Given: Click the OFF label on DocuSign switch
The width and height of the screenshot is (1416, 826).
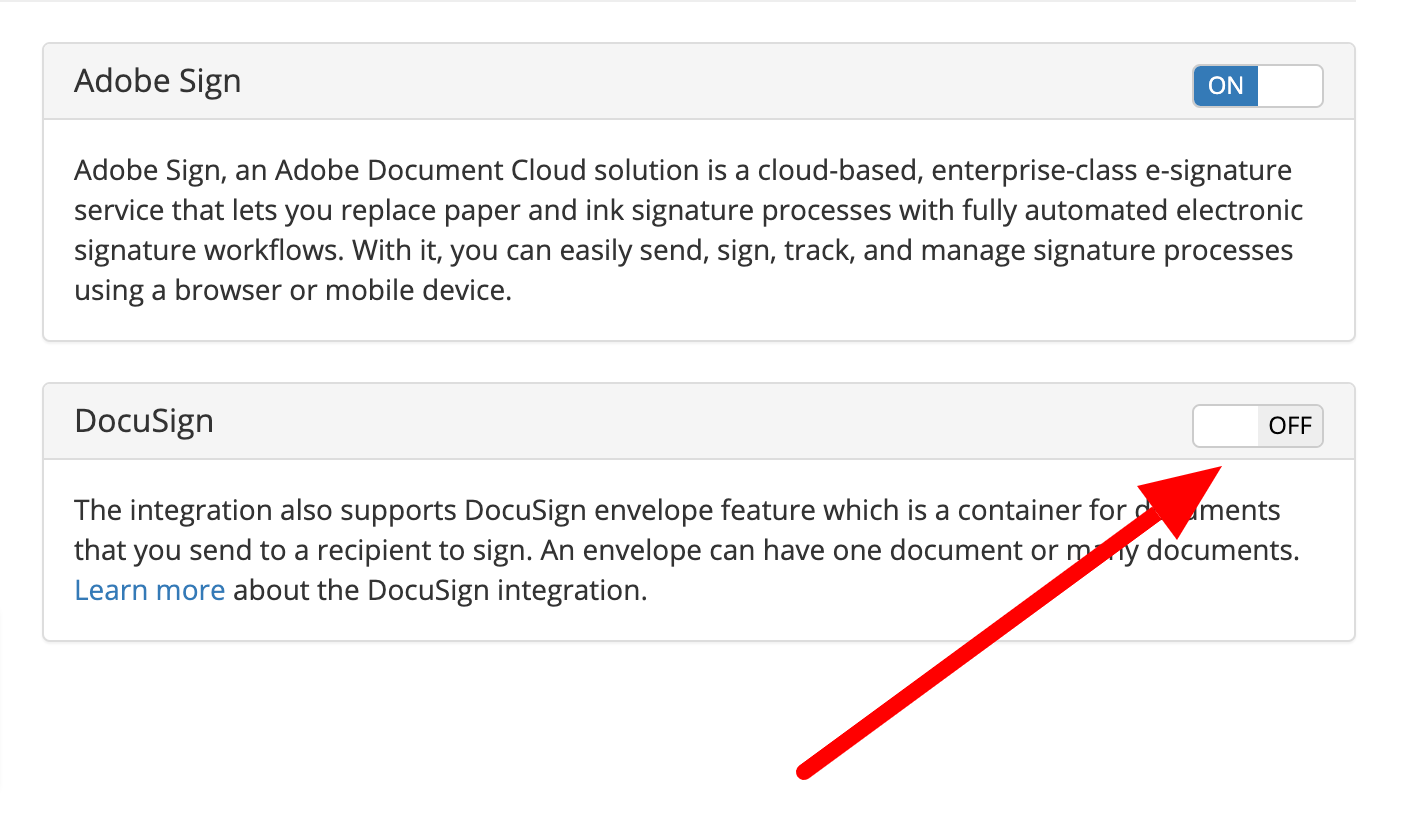Looking at the screenshot, I should [1290, 426].
